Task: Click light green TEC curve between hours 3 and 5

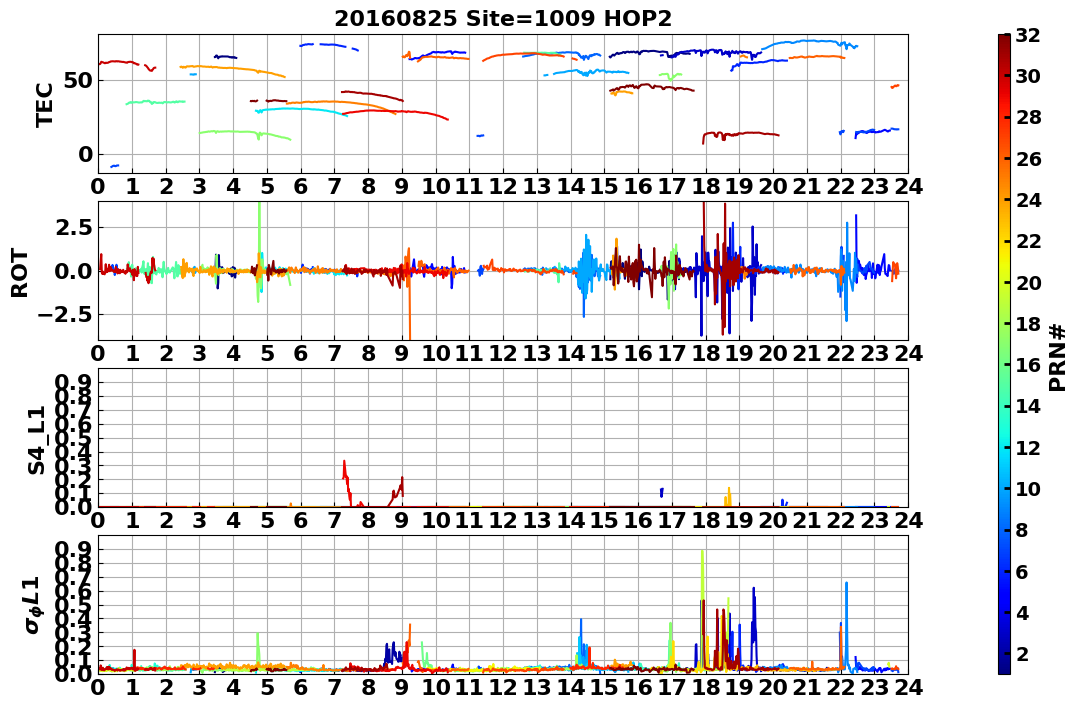Action: click(x=245, y=133)
